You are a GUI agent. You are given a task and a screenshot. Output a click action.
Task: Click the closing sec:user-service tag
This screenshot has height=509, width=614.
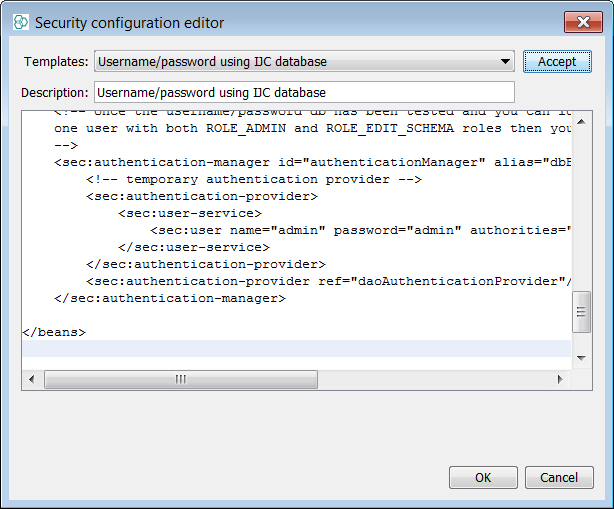click(190, 247)
